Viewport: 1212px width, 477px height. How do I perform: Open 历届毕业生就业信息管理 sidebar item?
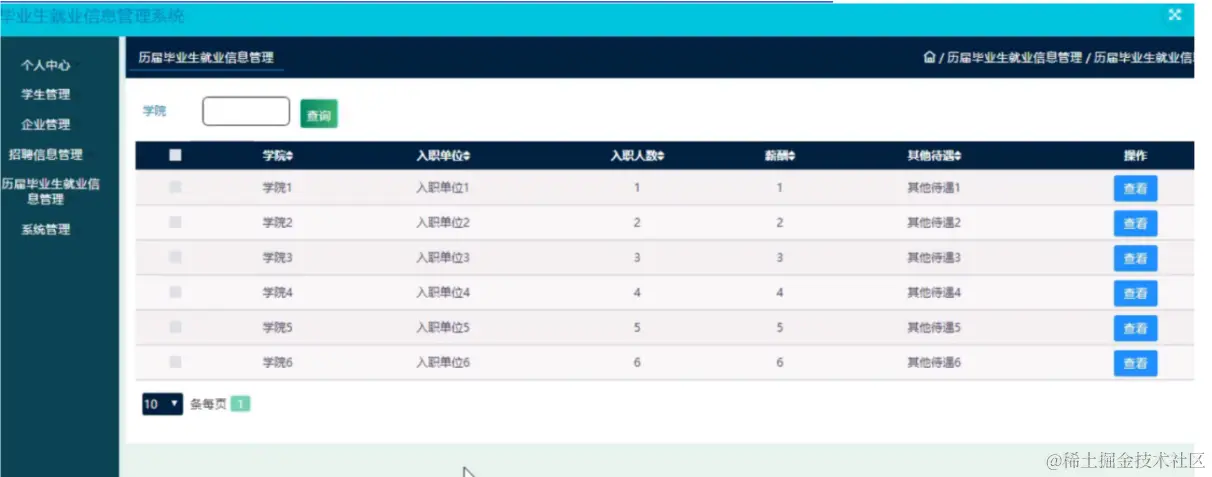click(x=50, y=191)
